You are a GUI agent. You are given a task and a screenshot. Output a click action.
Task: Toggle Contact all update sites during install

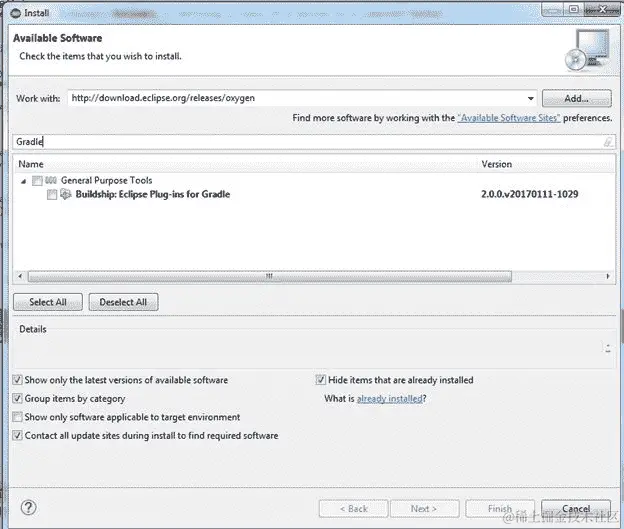(x=17, y=435)
